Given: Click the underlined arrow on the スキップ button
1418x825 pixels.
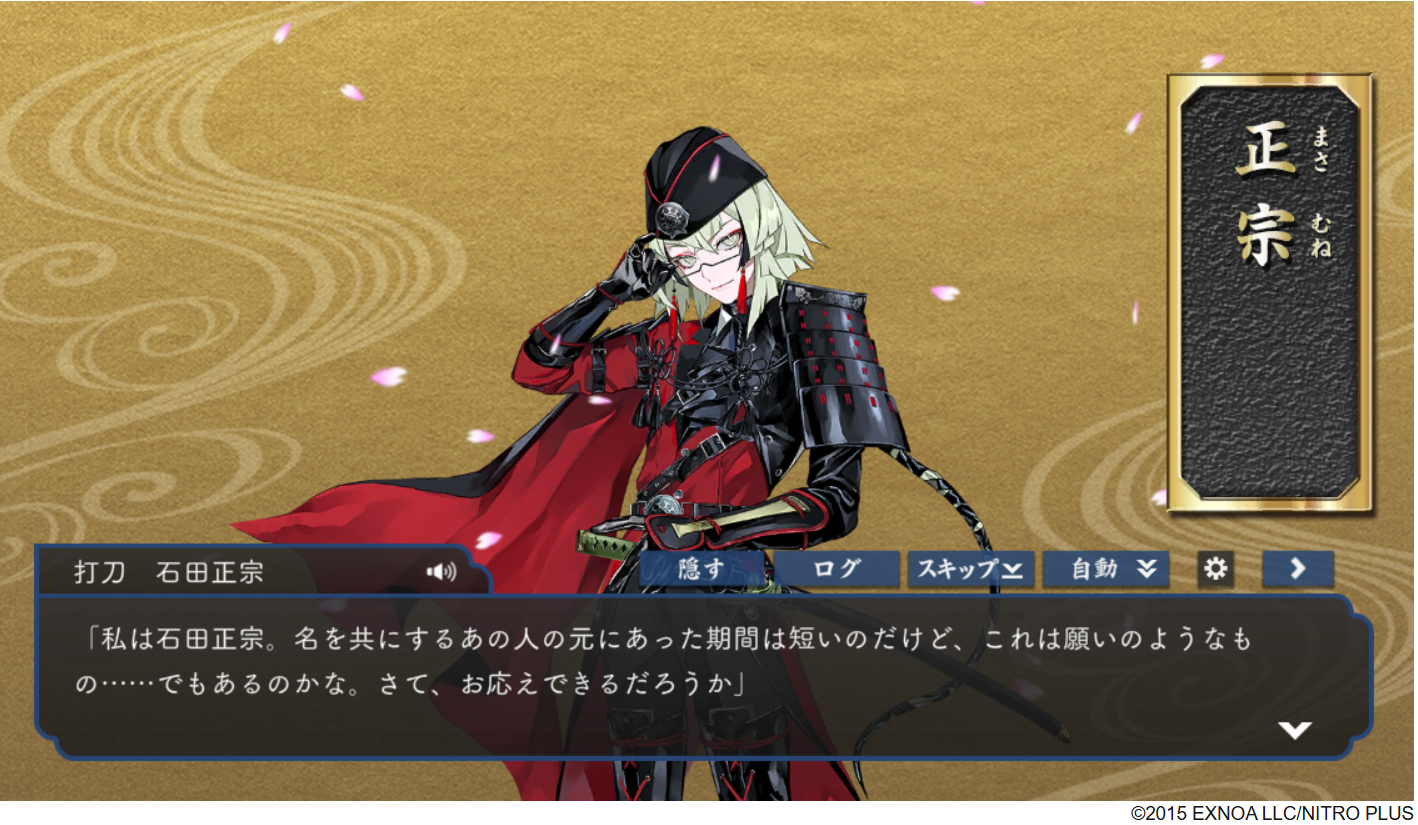Looking at the screenshot, I should coord(1012,571).
